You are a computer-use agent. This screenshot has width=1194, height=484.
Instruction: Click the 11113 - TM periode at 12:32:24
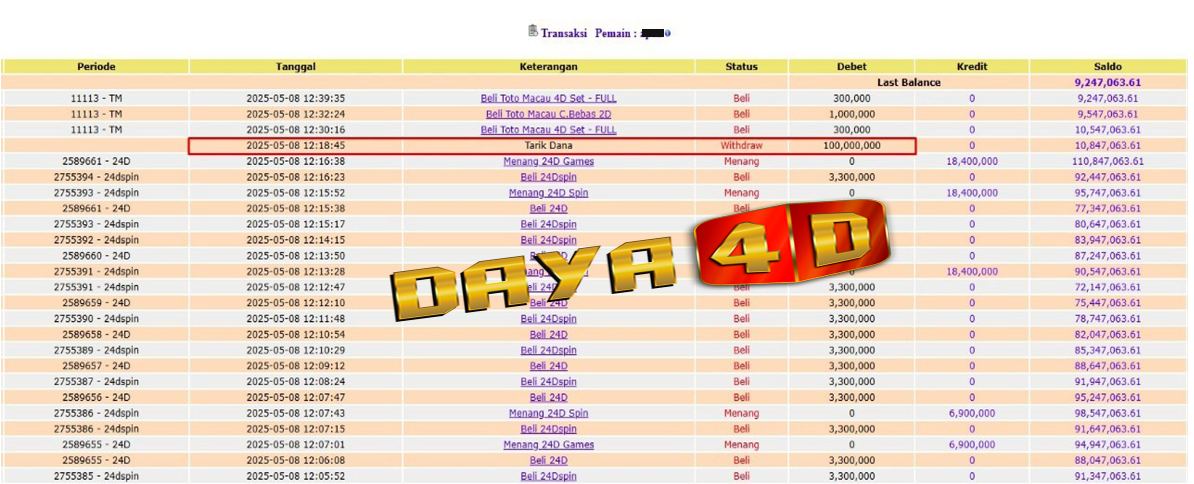(96, 114)
